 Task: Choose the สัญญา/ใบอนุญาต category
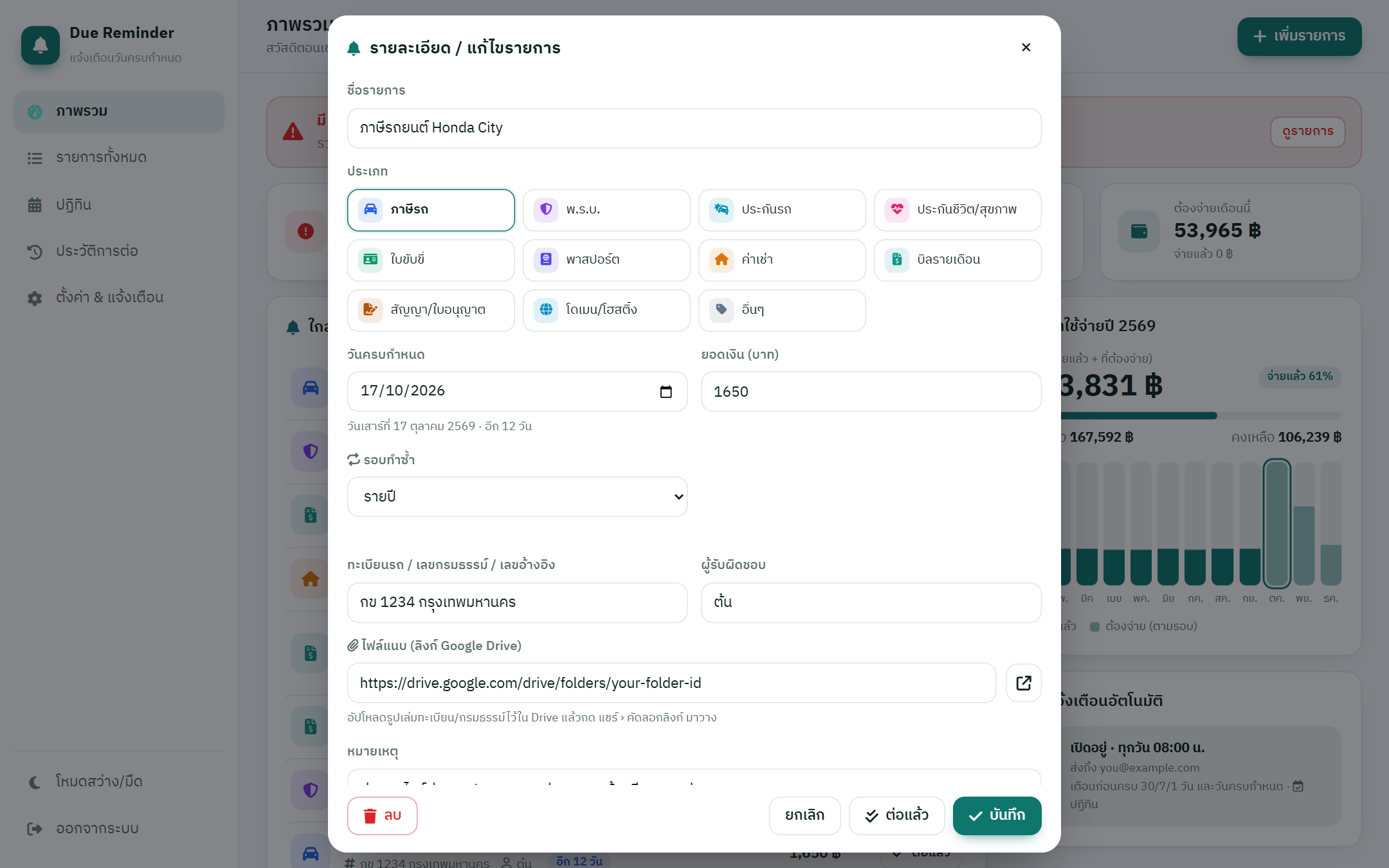coord(431,310)
